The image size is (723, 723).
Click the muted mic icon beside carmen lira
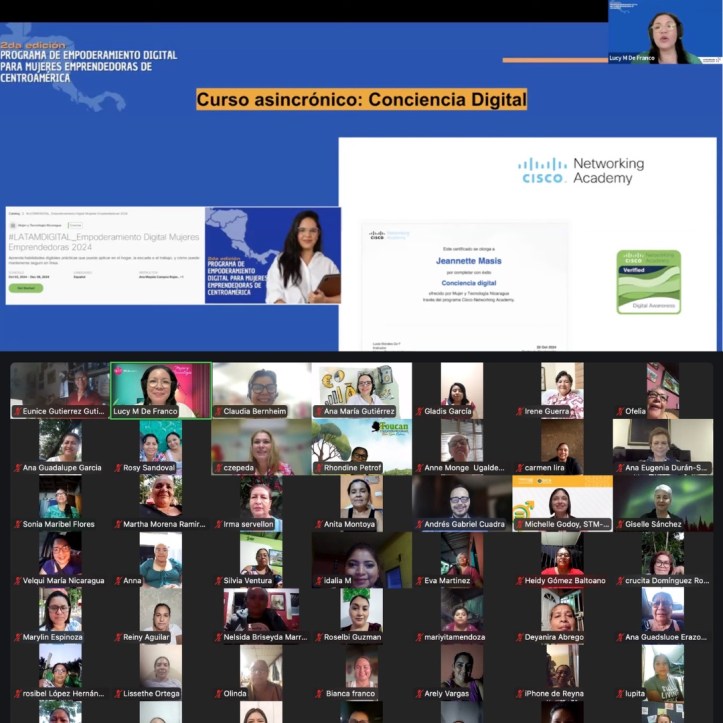click(x=520, y=468)
